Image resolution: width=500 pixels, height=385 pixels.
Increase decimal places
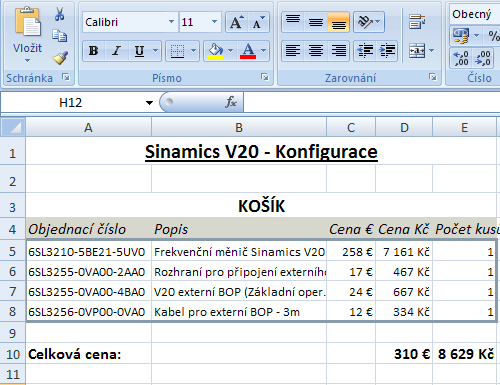pyautogui.click(x=461, y=58)
